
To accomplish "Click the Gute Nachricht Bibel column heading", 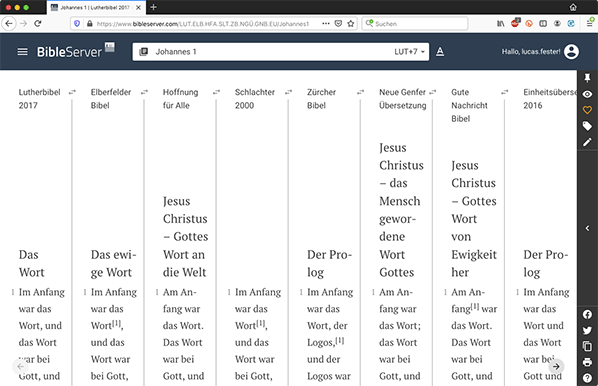I will pos(469,105).
